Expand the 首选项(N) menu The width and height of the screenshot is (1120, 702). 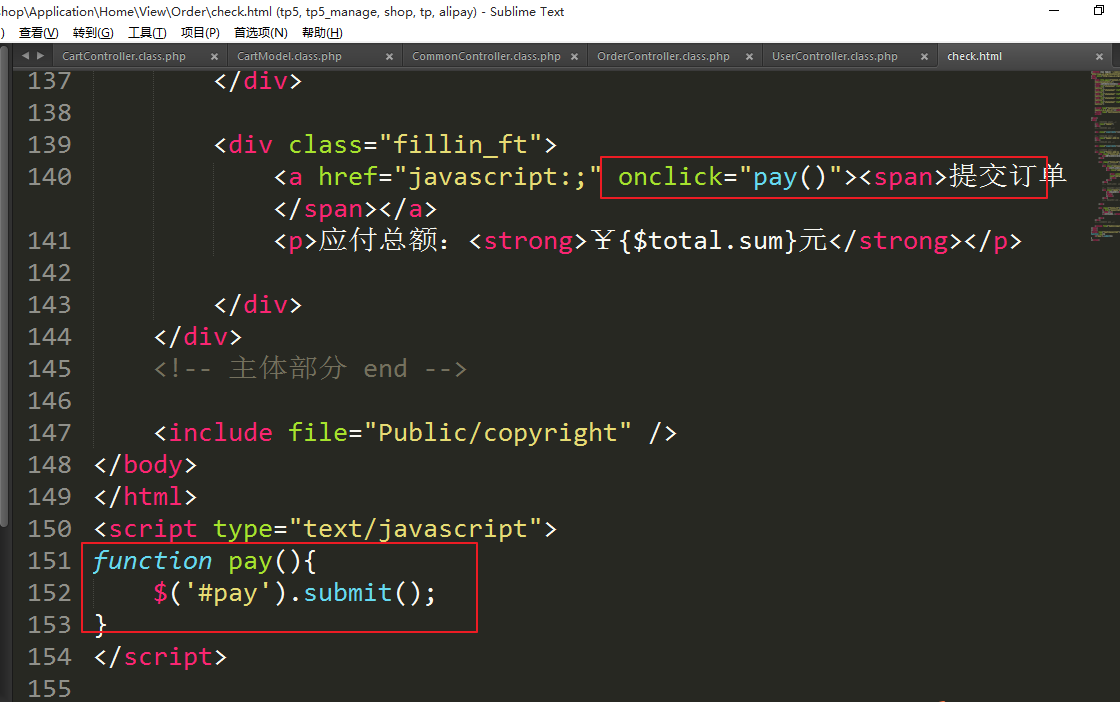(x=260, y=33)
